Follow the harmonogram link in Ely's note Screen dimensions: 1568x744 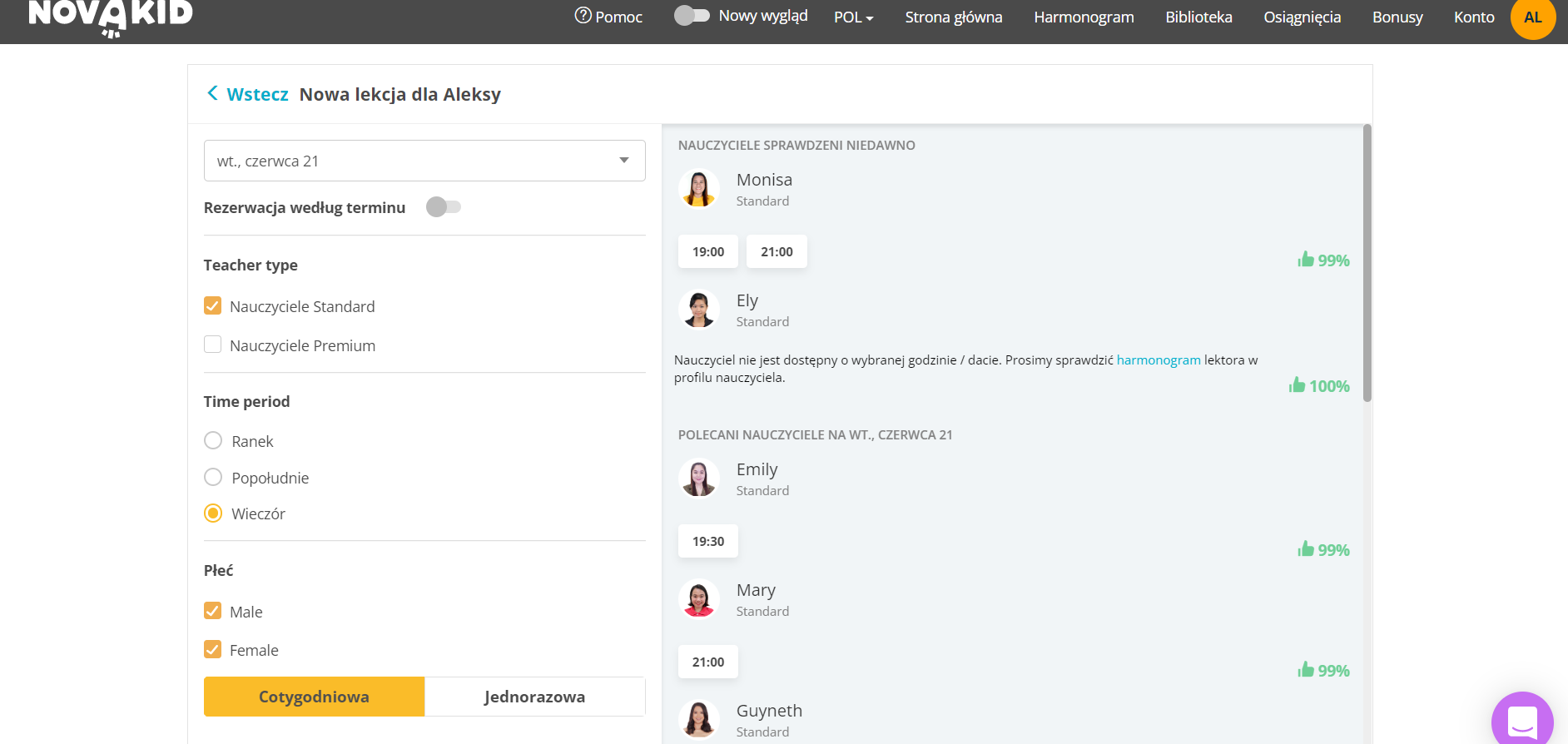click(1159, 360)
